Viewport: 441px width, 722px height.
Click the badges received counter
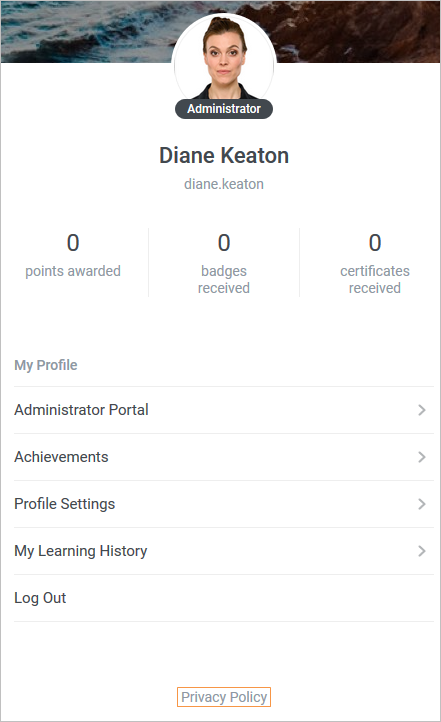(x=224, y=264)
